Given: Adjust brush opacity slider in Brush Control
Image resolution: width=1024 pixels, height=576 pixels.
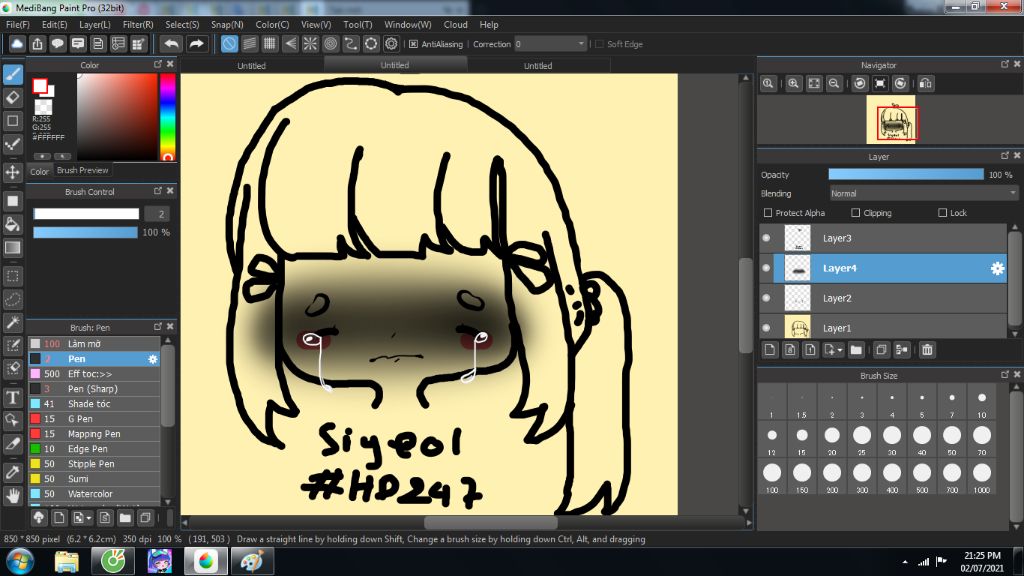Looking at the screenshot, I should point(86,232).
